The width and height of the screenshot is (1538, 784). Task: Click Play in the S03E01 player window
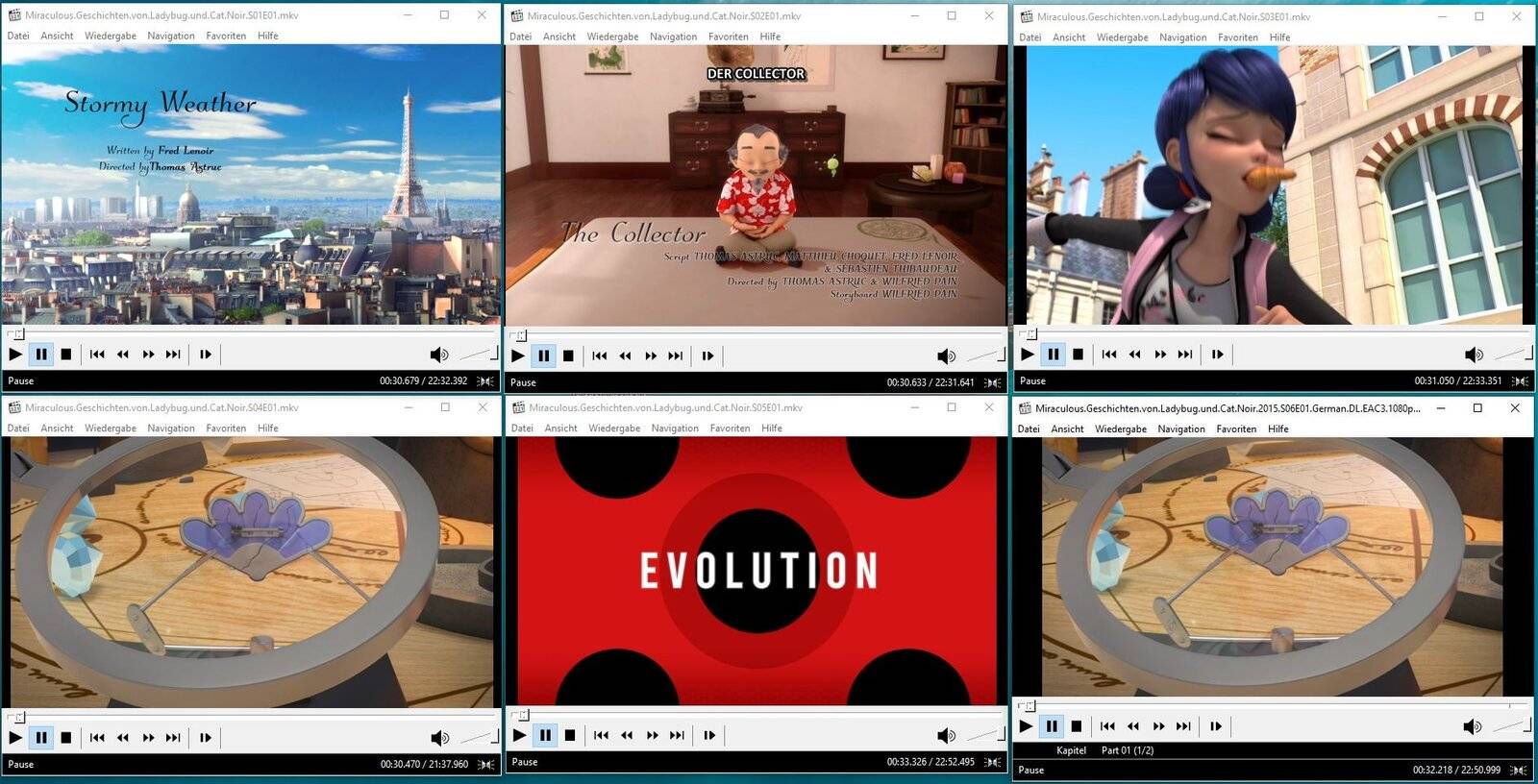1028,355
